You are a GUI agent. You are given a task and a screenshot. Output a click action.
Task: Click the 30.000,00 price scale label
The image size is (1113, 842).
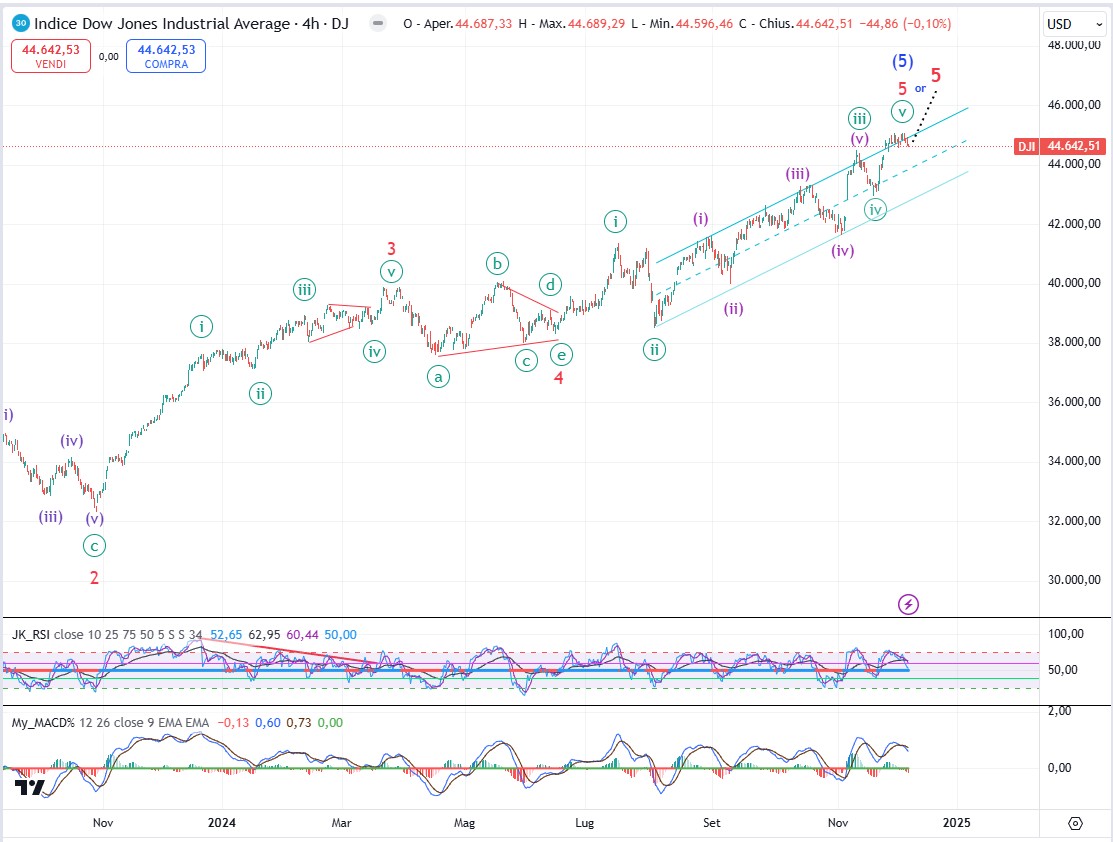click(x=1074, y=579)
